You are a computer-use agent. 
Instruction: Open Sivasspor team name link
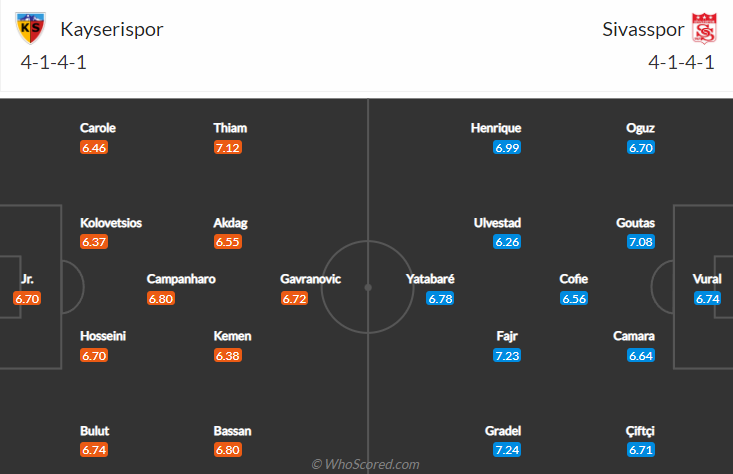[643, 29]
